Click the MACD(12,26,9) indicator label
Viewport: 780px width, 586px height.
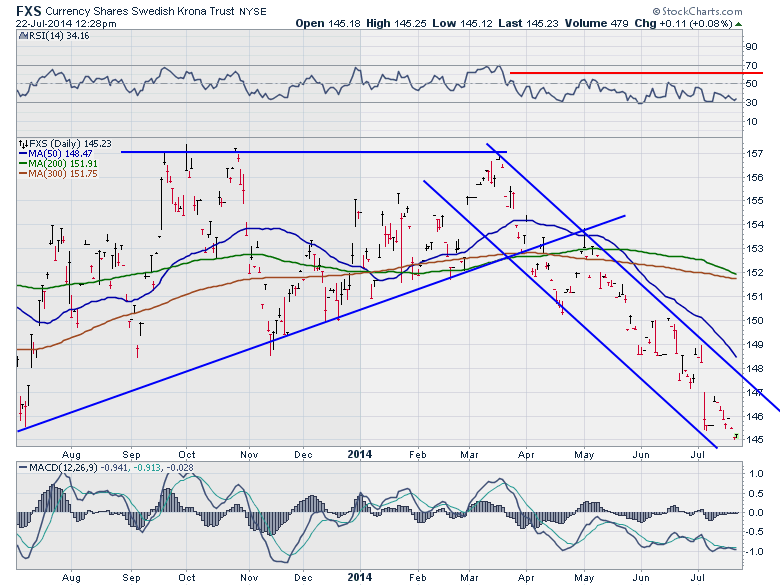64,468
